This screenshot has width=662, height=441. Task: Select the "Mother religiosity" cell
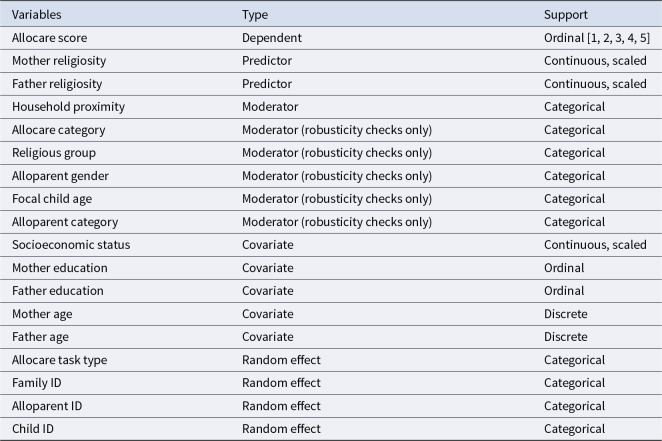point(59,61)
